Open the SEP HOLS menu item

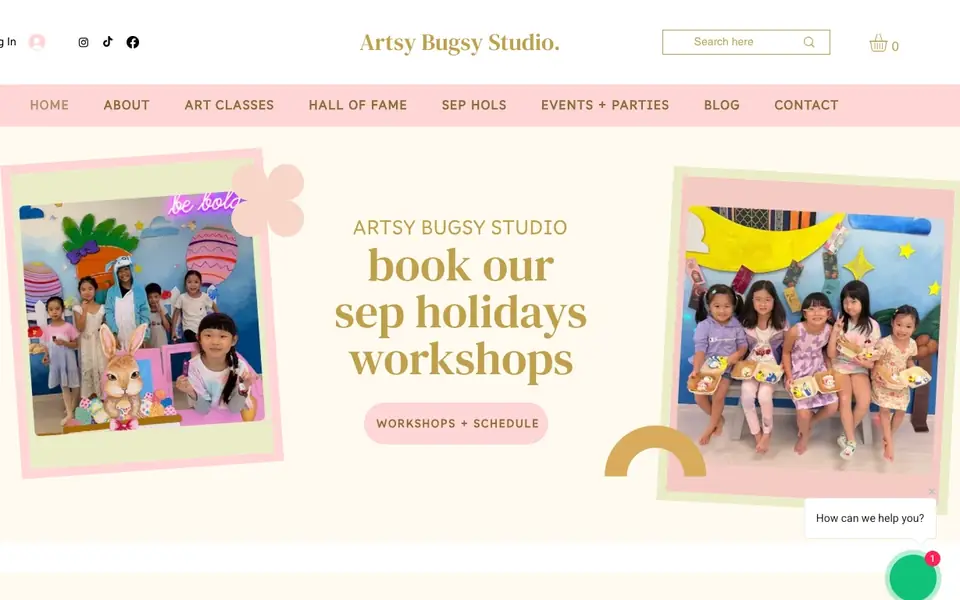pyautogui.click(x=474, y=105)
